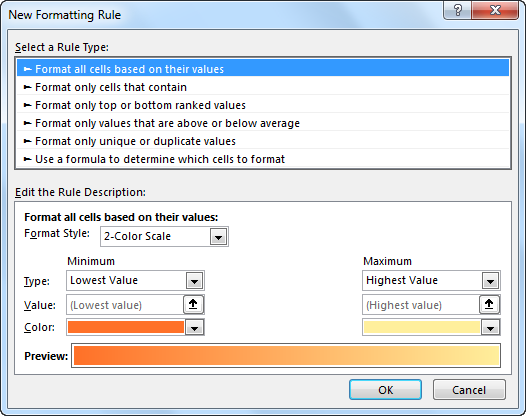The width and height of the screenshot is (526, 416).
Task: Click the light yellow Maximum color swatch
Action: pos(422,327)
